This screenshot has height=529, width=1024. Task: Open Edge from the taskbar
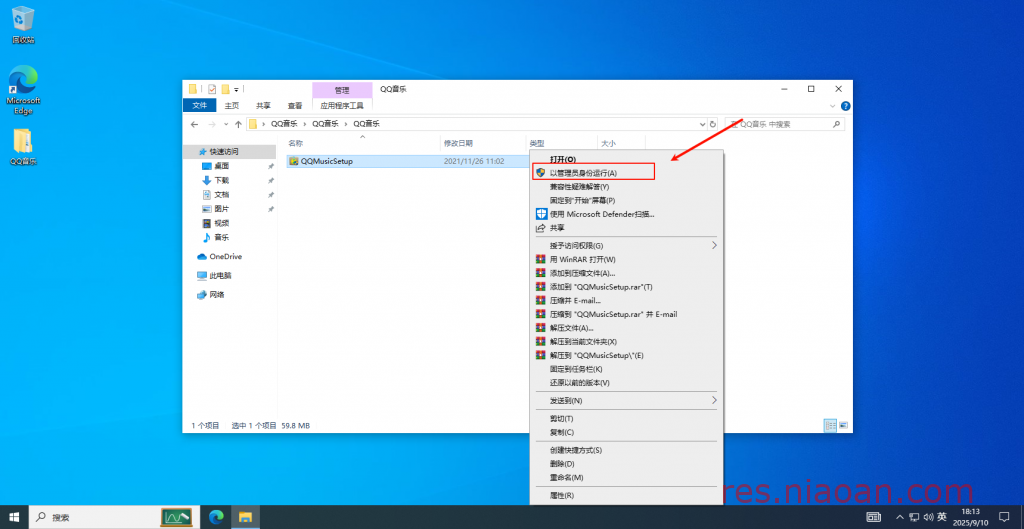pos(216,517)
